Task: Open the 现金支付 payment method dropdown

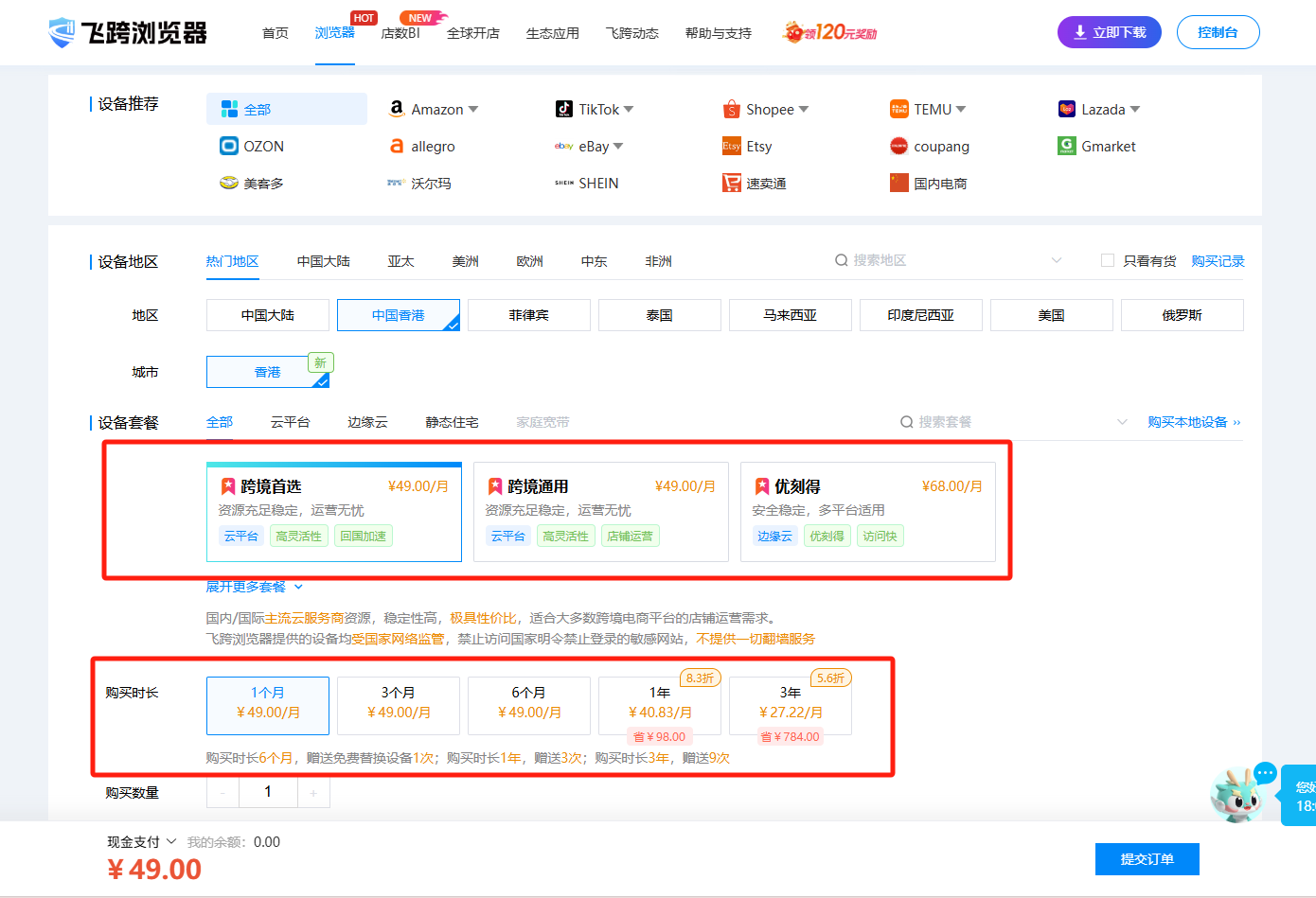Action: 142,842
